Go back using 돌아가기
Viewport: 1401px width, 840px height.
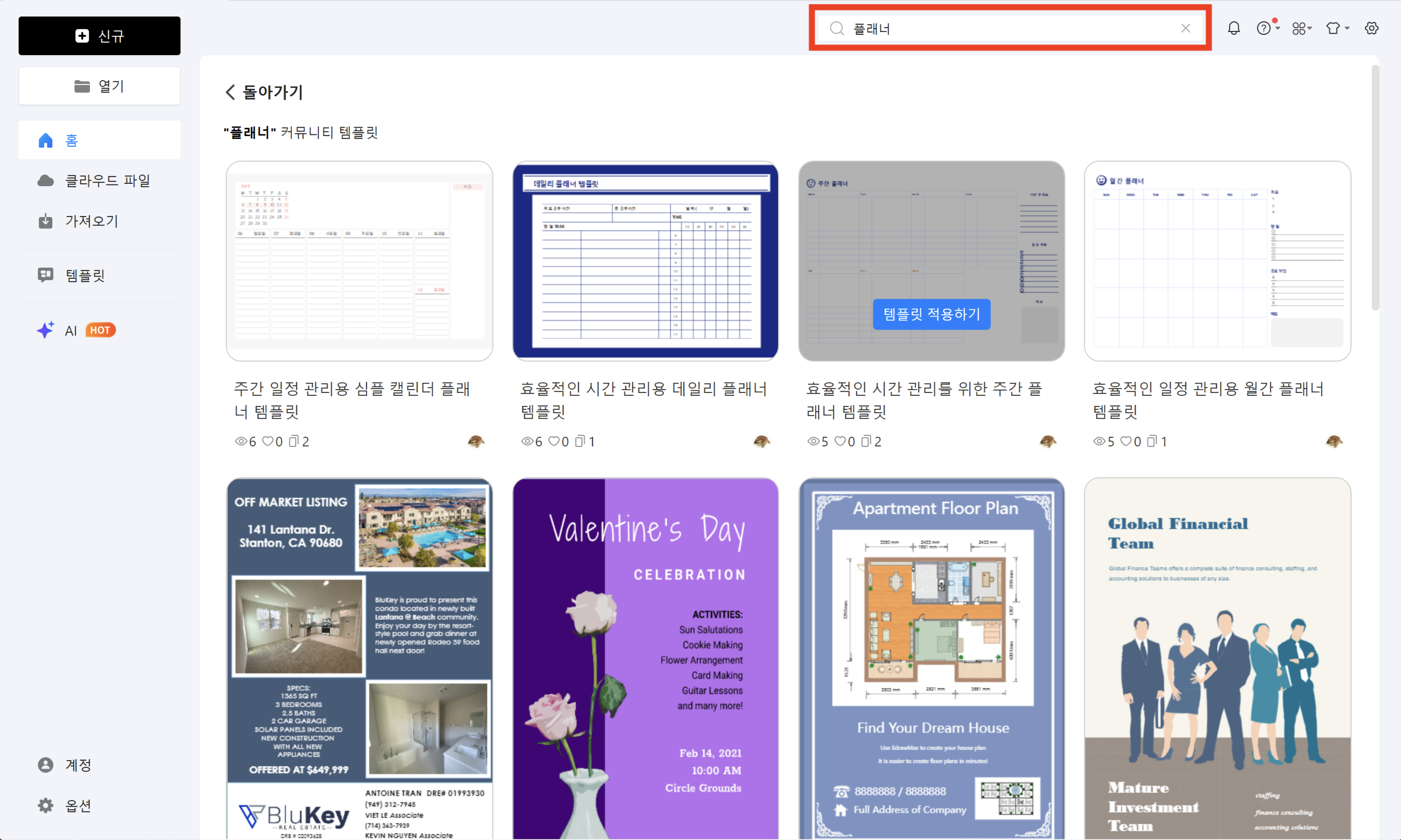[264, 92]
